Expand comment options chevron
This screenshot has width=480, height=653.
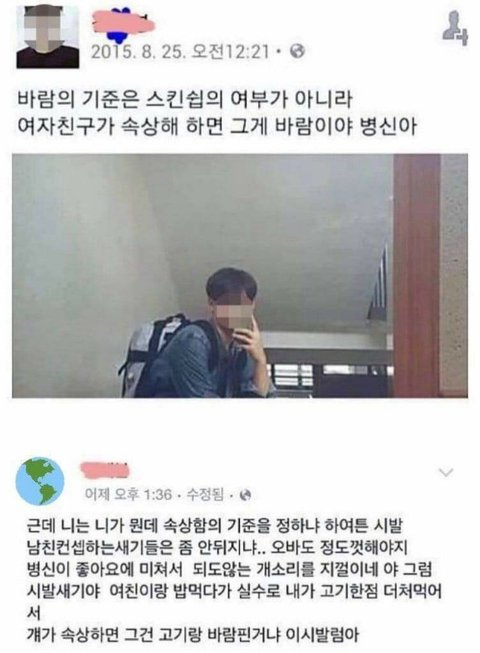446,472
